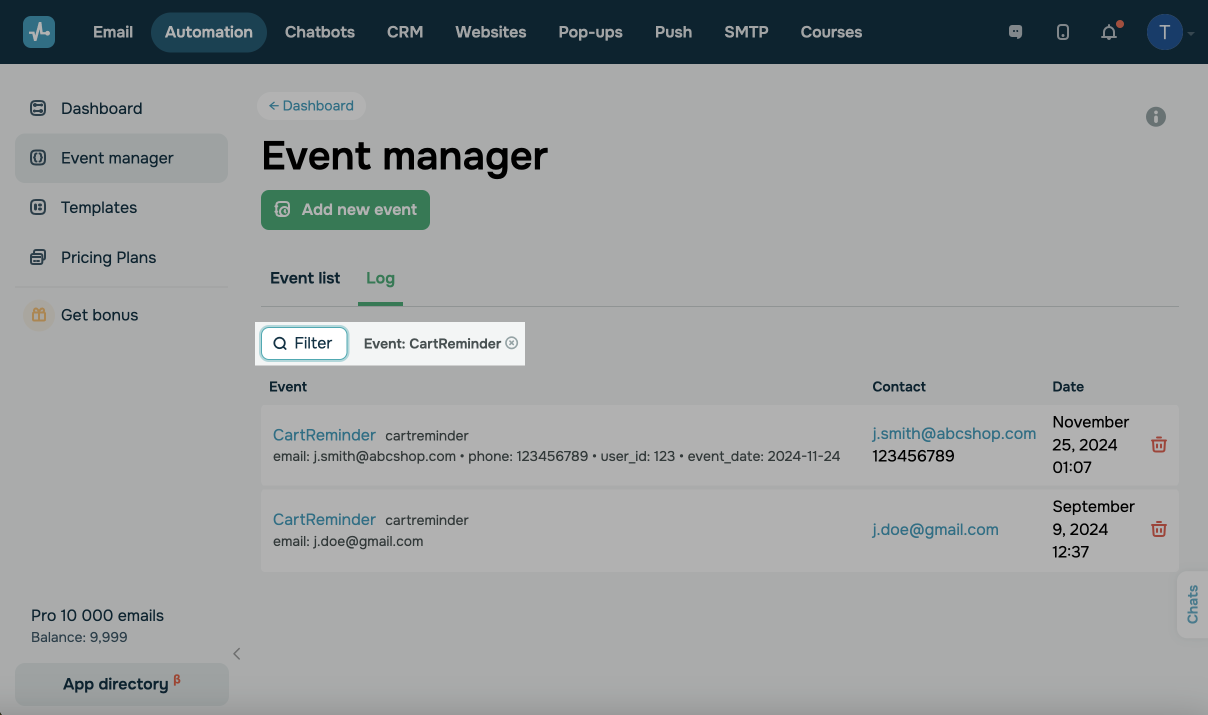Open the Dashboard sidebar item
This screenshot has width=1208, height=715.
point(121,108)
